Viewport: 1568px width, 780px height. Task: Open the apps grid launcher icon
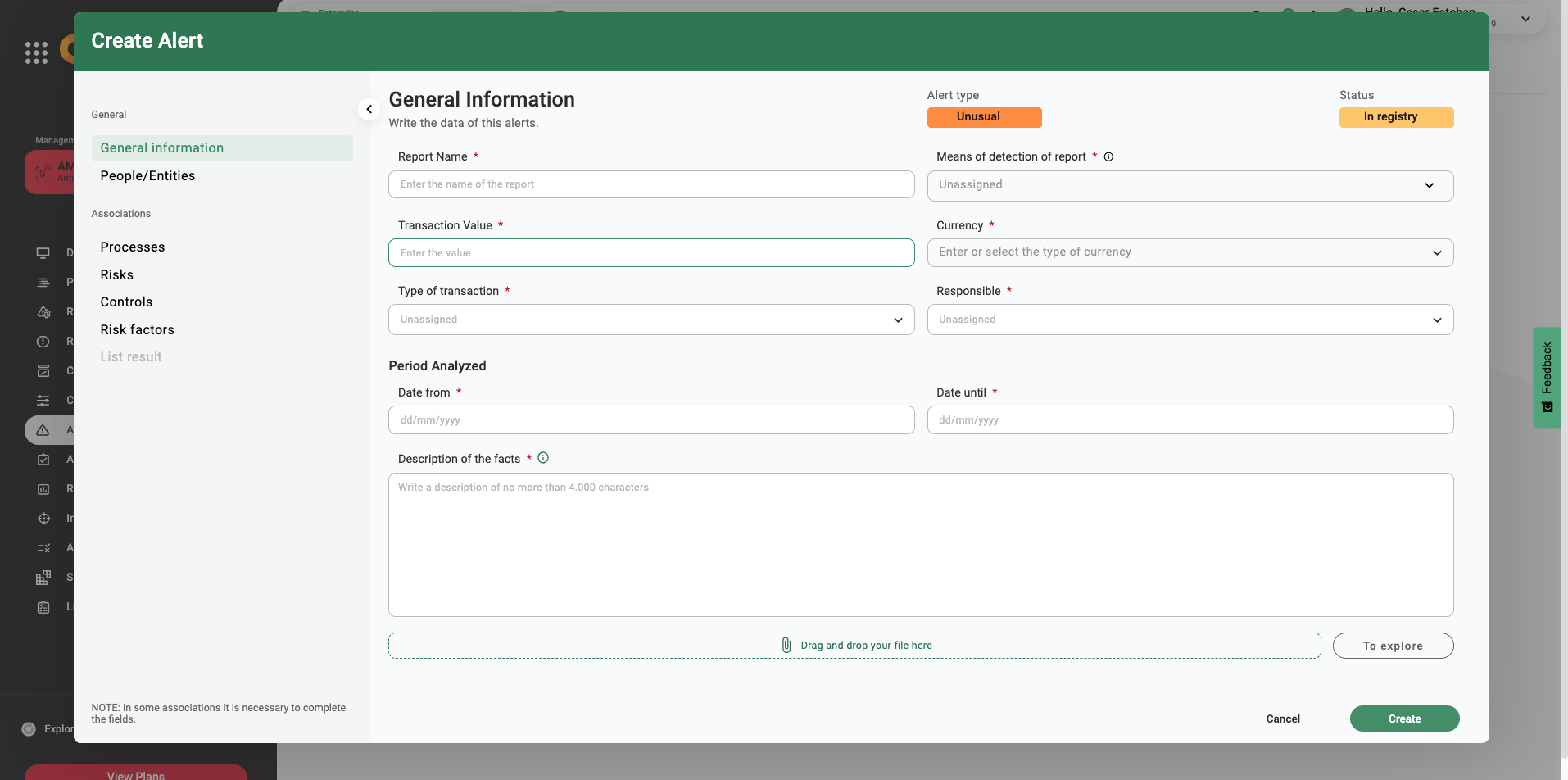(x=36, y=52)
